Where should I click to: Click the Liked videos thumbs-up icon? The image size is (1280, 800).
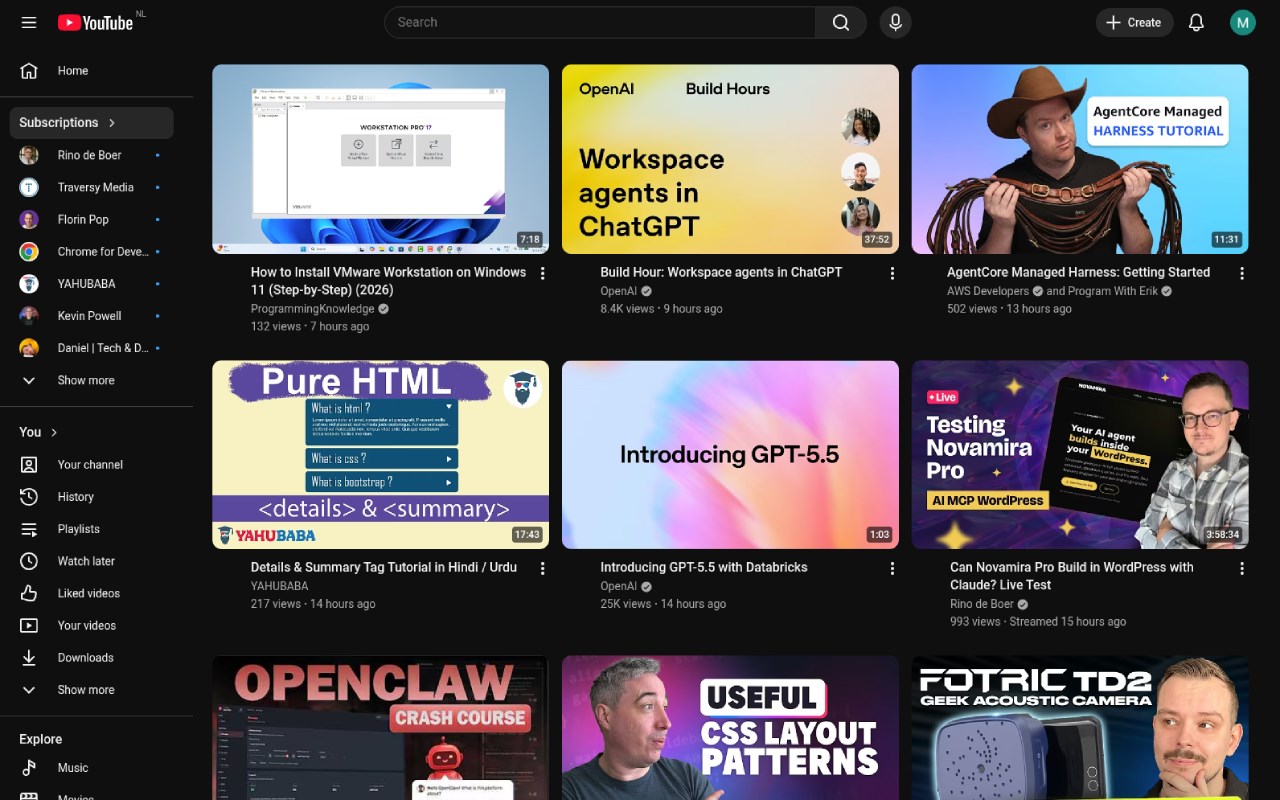[29, 593]
